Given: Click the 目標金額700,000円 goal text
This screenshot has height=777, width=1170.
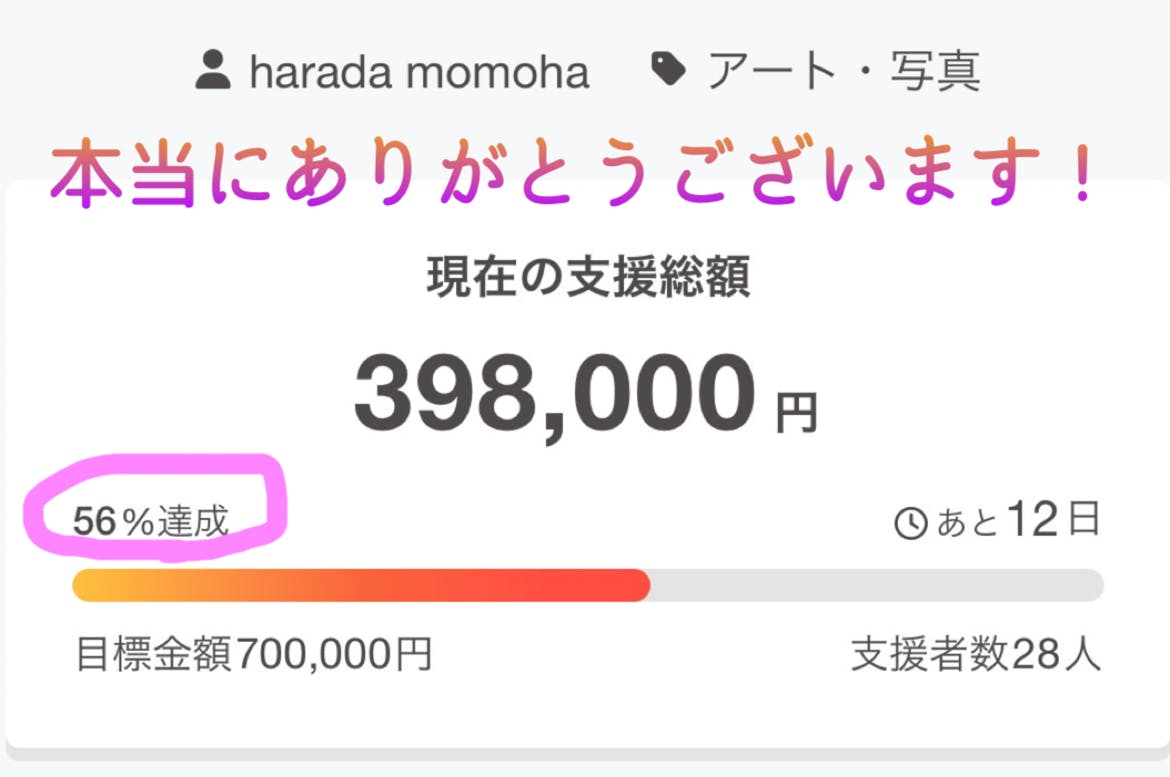Looking at the screenshot, I should pos(254,655).
